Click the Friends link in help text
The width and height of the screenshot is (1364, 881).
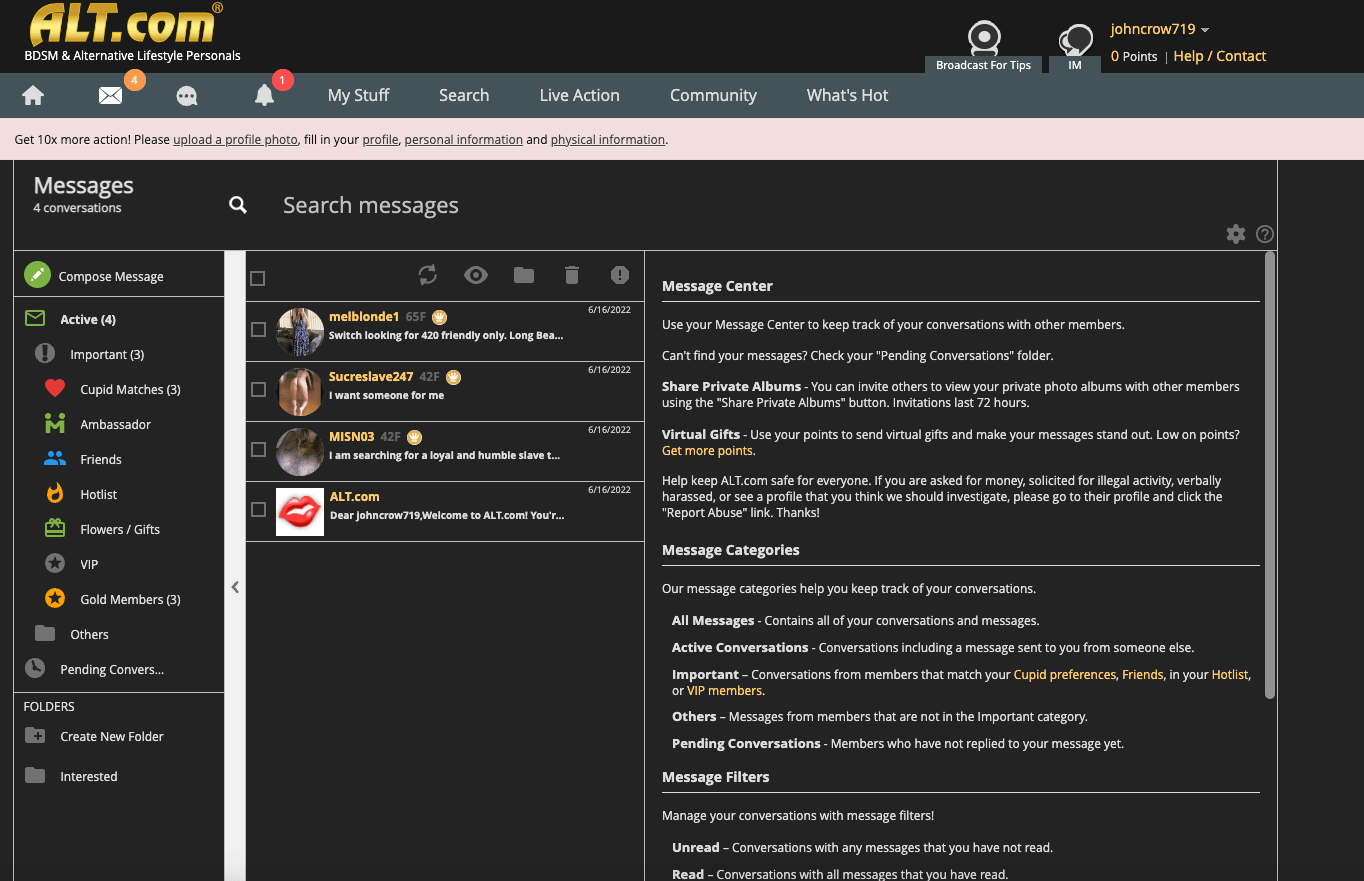[1142, 674]
